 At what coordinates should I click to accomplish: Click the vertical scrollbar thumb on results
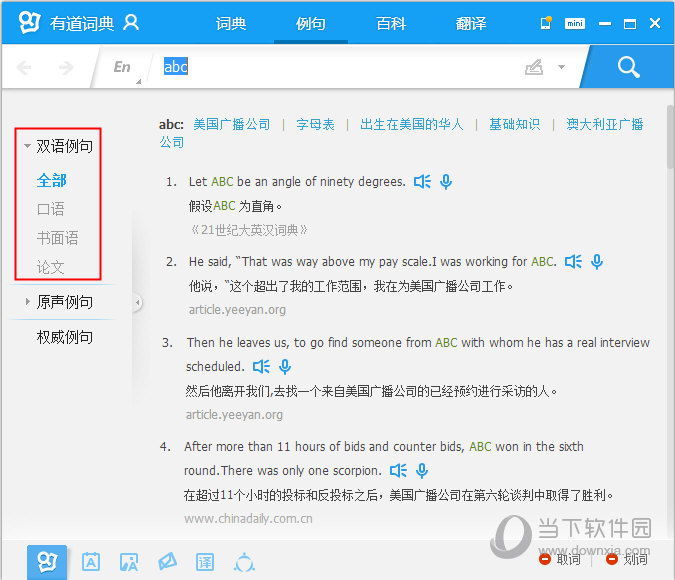click(670, 137)
